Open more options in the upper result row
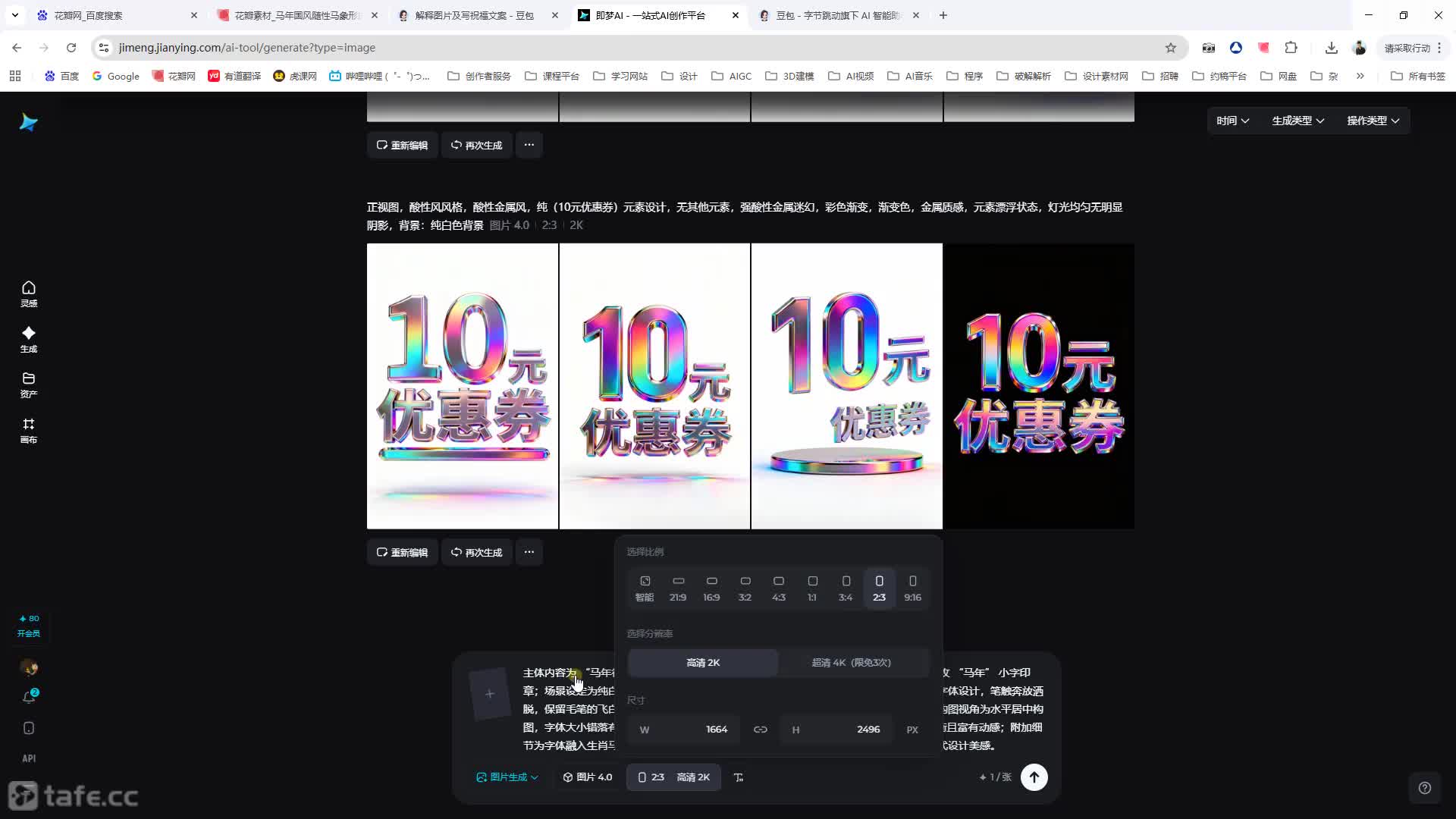The height and width of the screenshot is (819, 1456). (x=529, y=145)
